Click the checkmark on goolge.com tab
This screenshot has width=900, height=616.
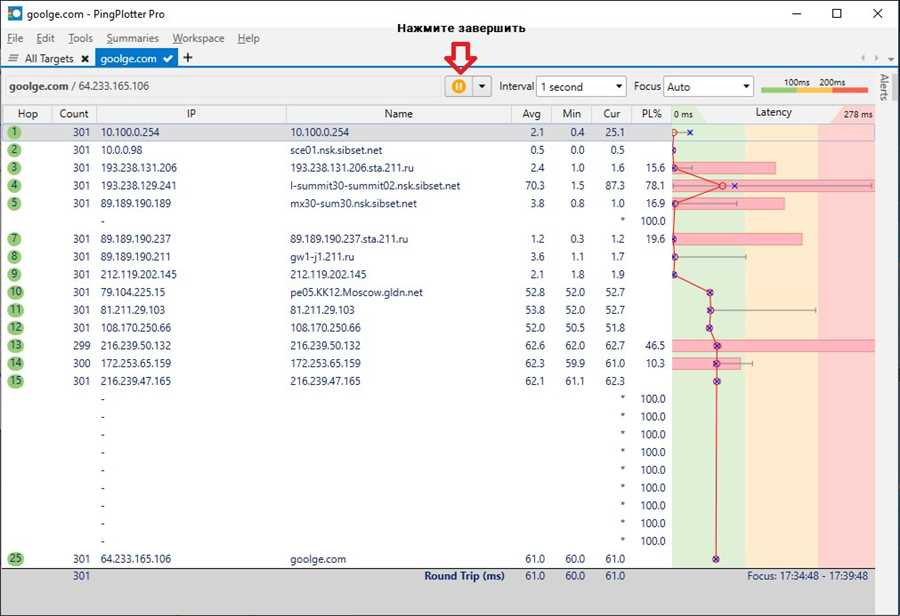(x=168, y=59)
